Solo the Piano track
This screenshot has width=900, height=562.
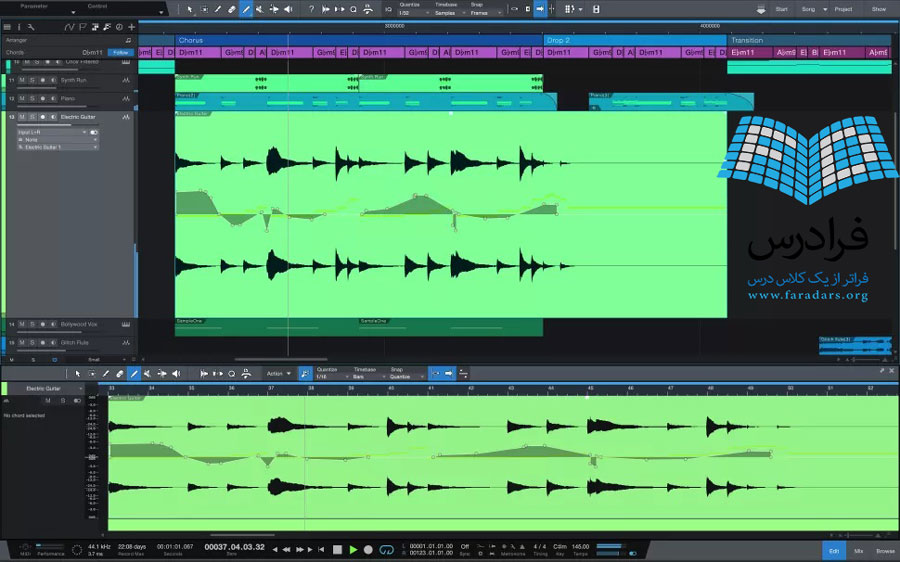(33, 98)
